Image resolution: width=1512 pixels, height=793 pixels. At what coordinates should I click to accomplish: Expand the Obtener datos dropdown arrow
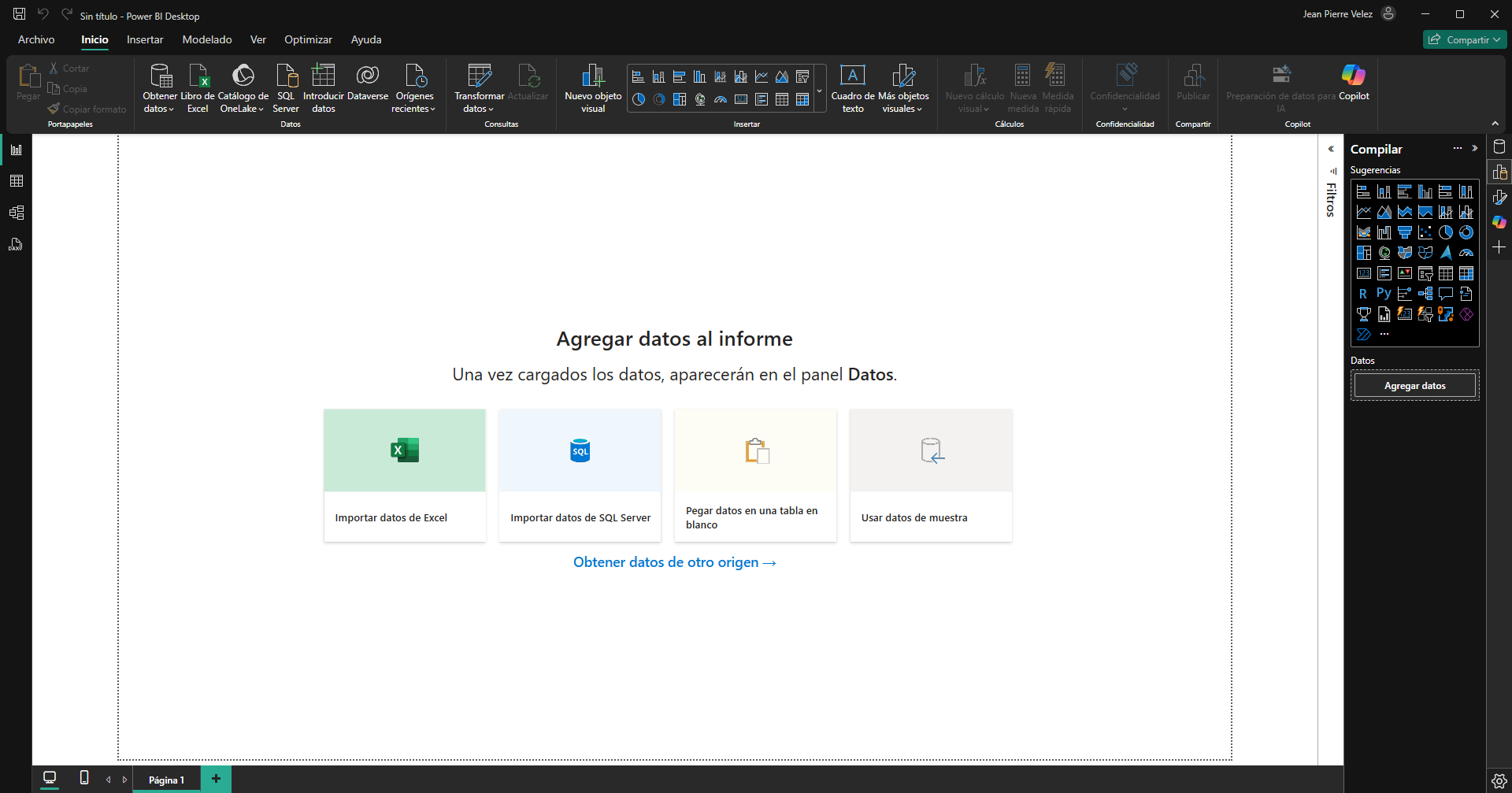[171, 109]
